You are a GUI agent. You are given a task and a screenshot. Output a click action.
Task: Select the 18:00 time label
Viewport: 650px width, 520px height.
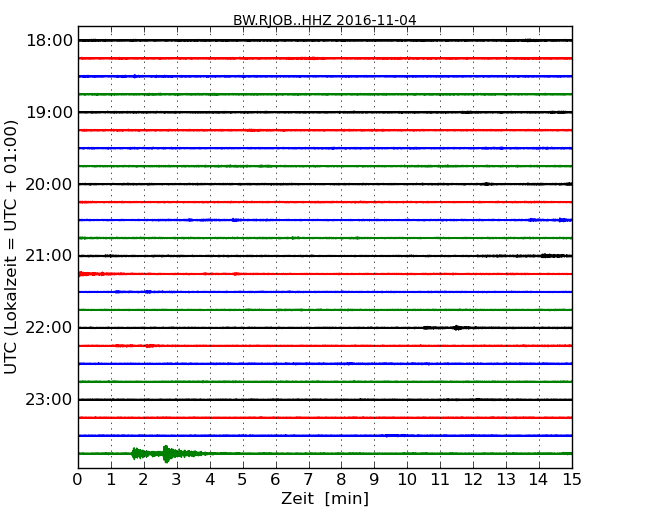click(49, 41)
